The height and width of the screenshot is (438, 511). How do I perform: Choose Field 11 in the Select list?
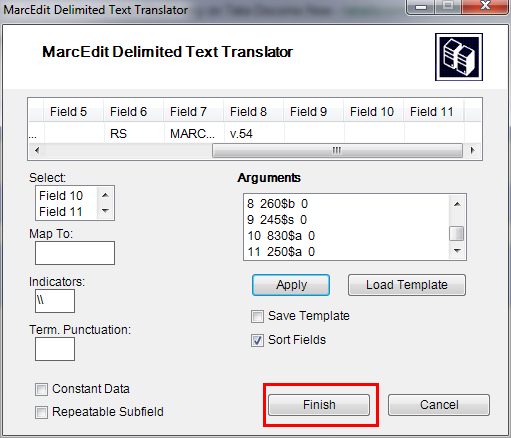(x=61, y=212)
